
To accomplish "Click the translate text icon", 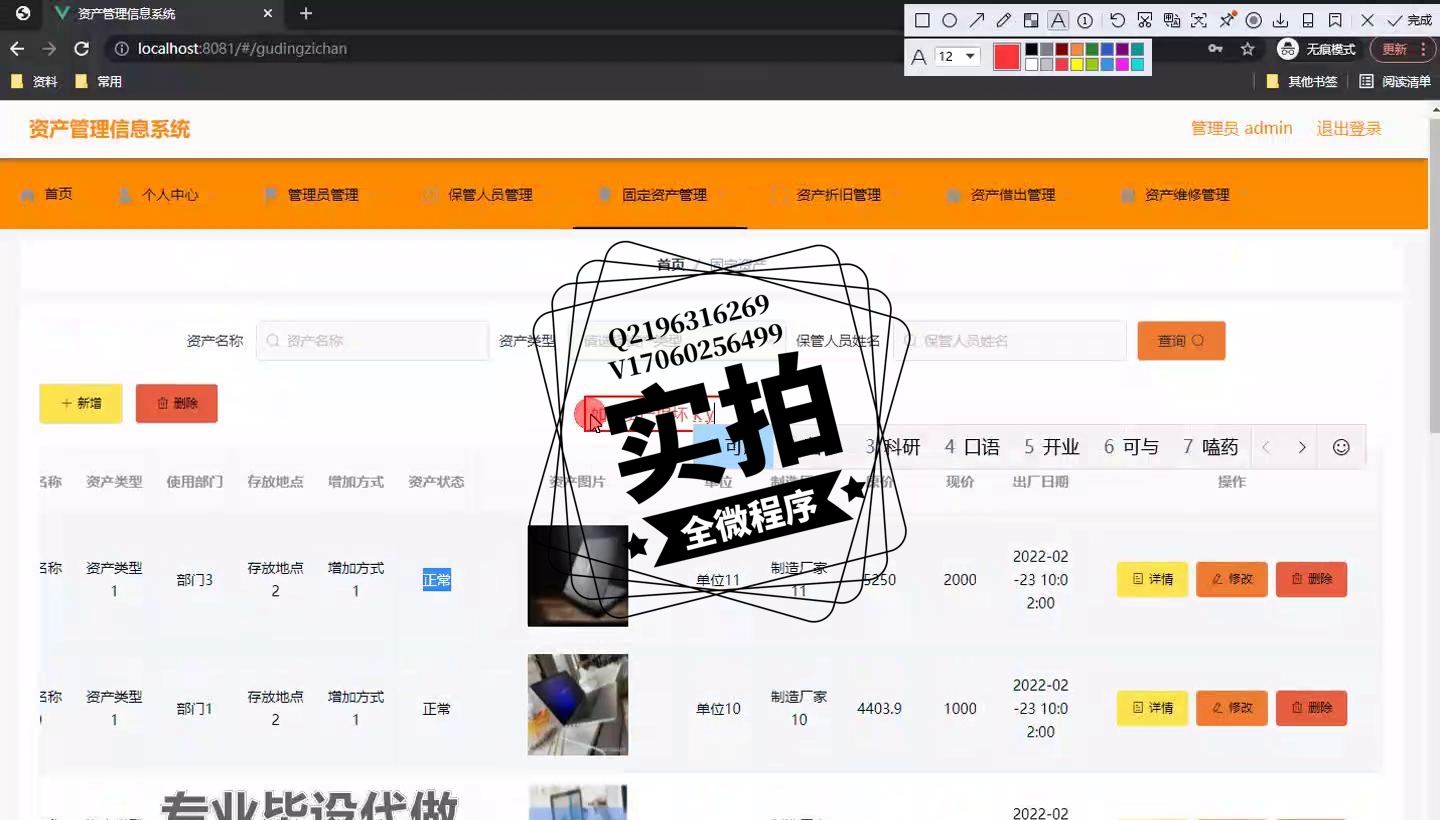I will (x=1172, y=20).
